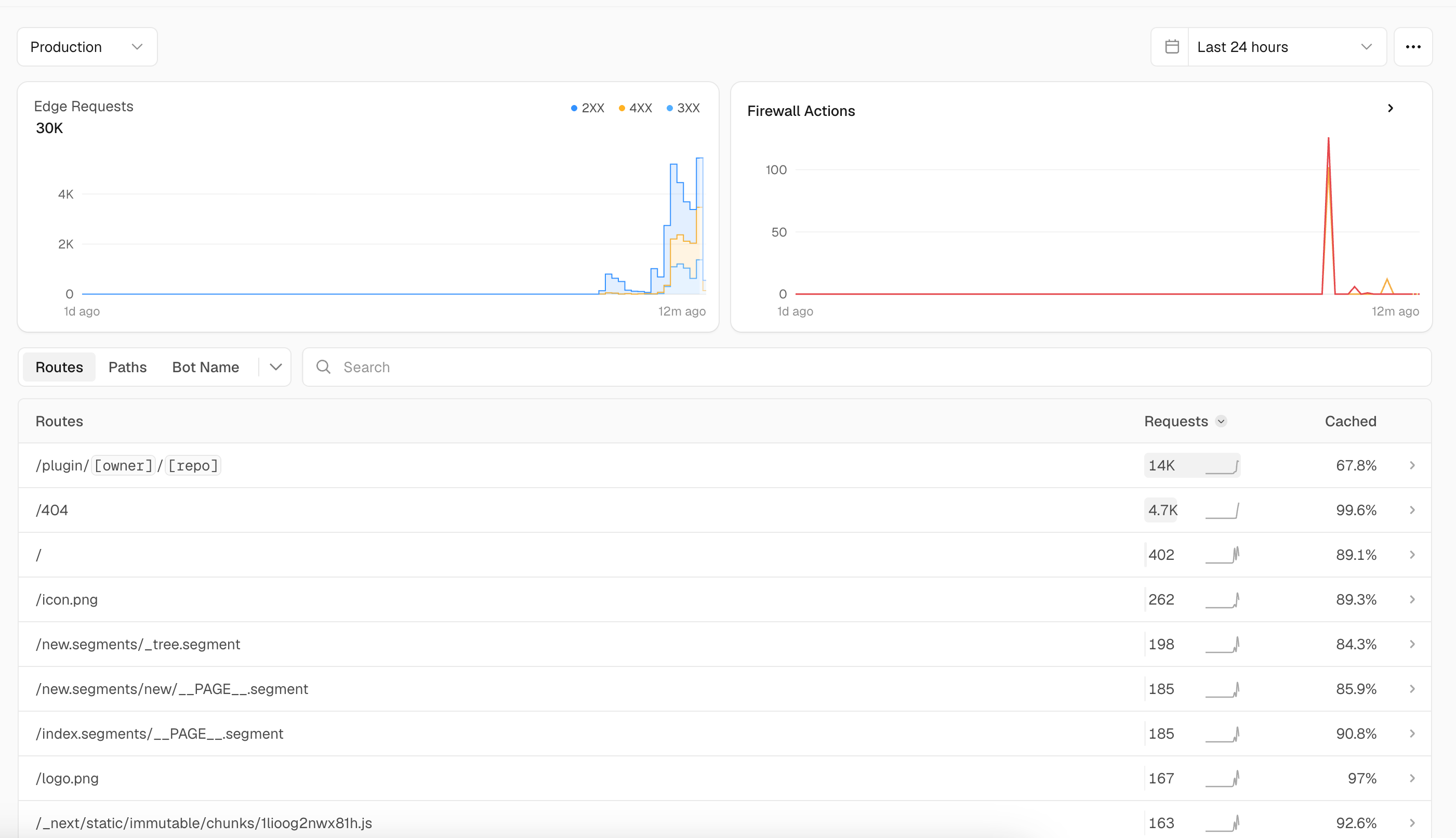
Task: Expand Firewall Actions with the chevron arrow
Action: click(x=1391, y=108)
